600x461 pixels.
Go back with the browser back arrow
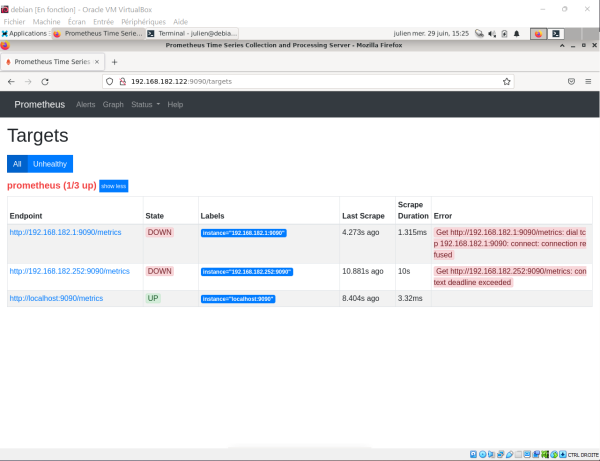click(11, 81)
